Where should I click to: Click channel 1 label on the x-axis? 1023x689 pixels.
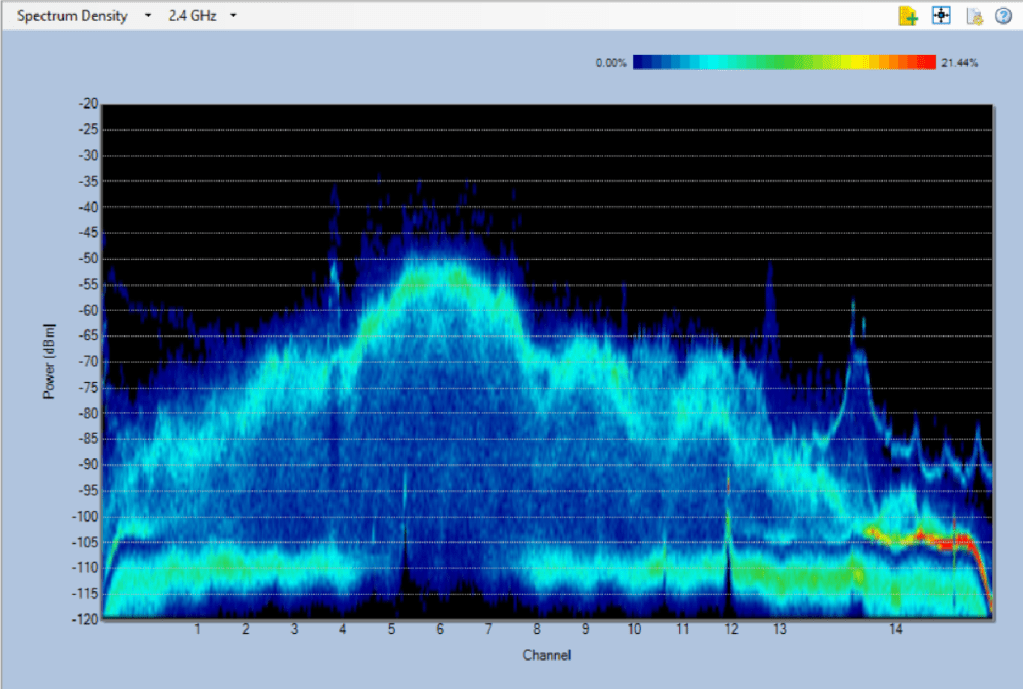click(198, 629)
